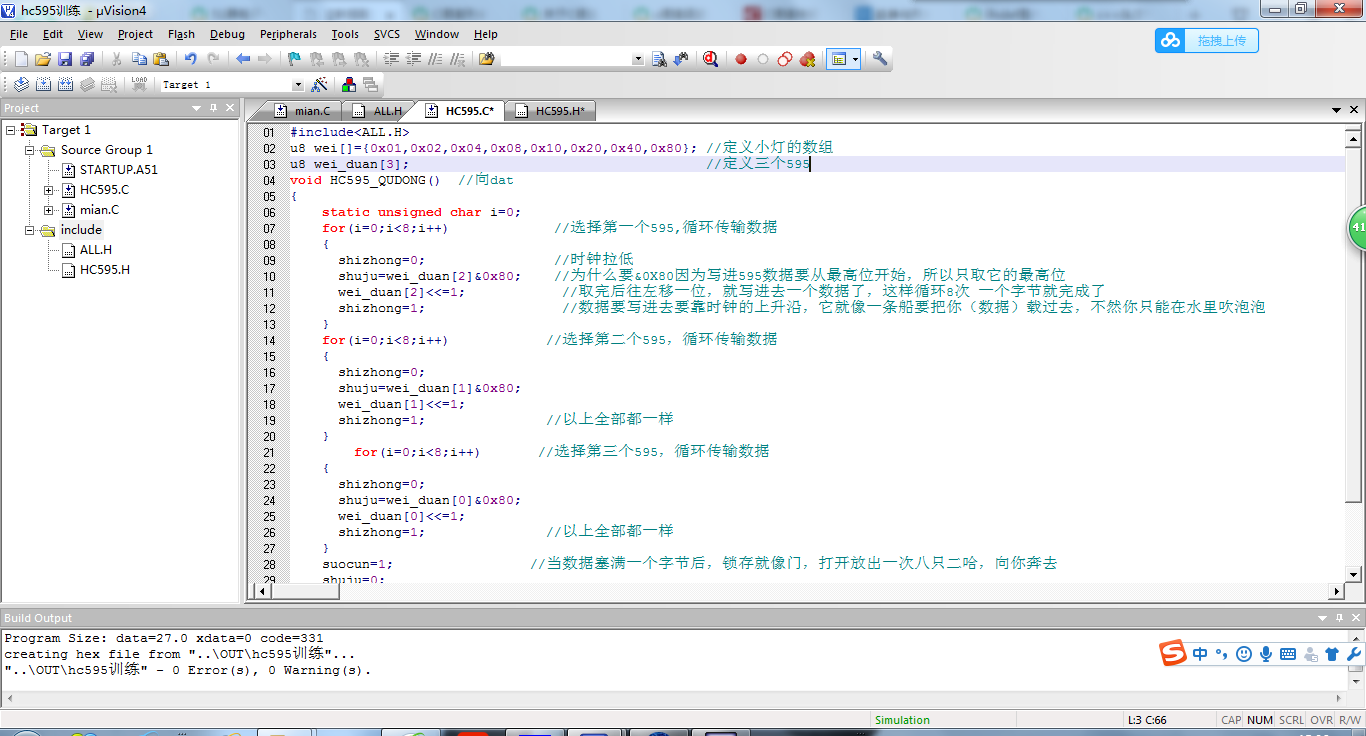Toggle IME punctuation mode button
The height and width of the screenshot is (736, 1366).
(1221, 654)
